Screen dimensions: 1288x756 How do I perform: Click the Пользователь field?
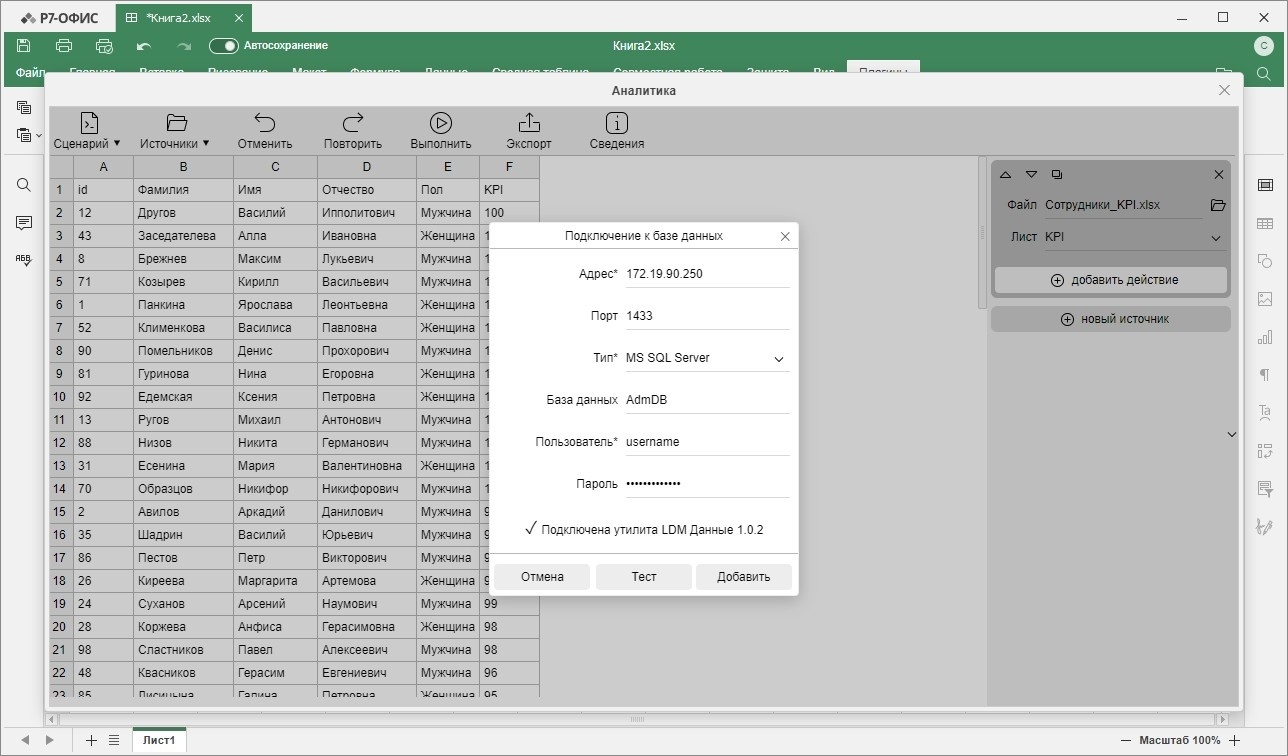point(707,442)
